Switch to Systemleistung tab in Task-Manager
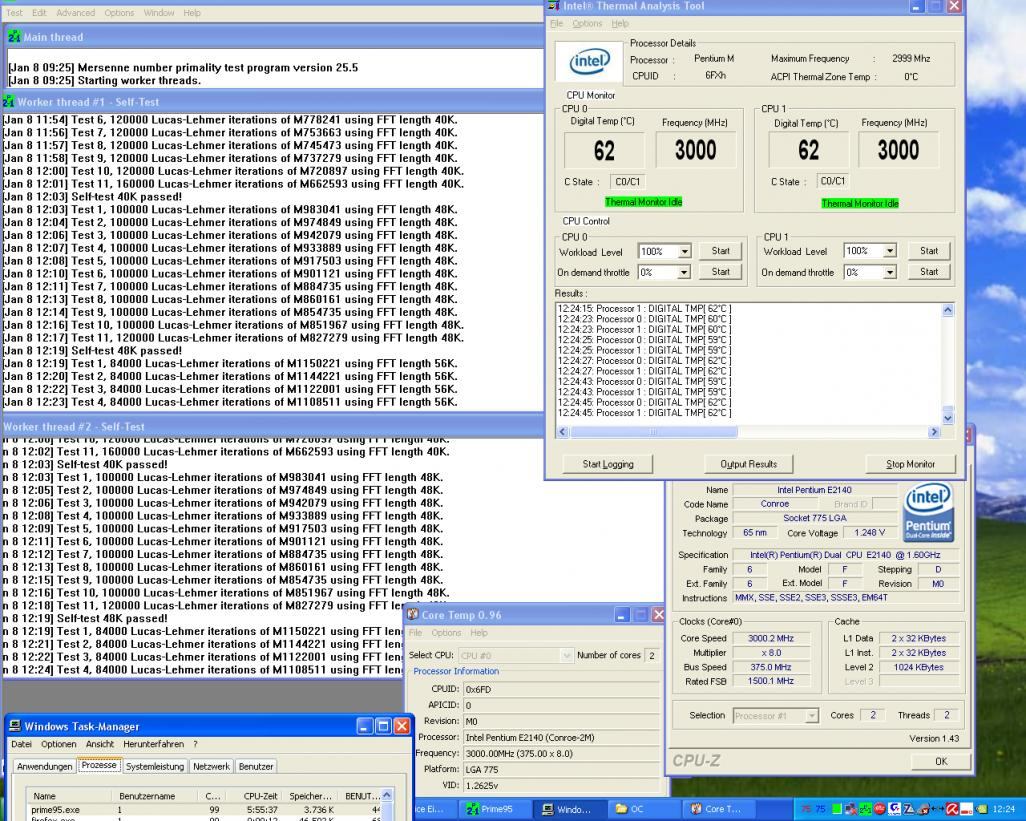Screen dimensions: 1026x821 (154, 766)
